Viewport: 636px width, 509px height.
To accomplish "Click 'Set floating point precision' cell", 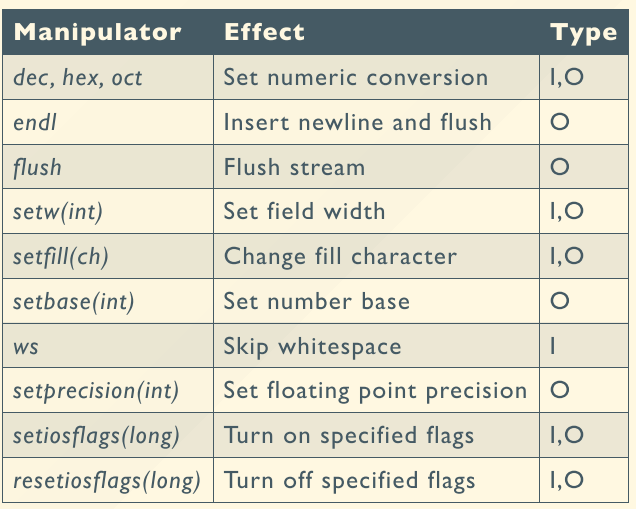I will point(375,391).
